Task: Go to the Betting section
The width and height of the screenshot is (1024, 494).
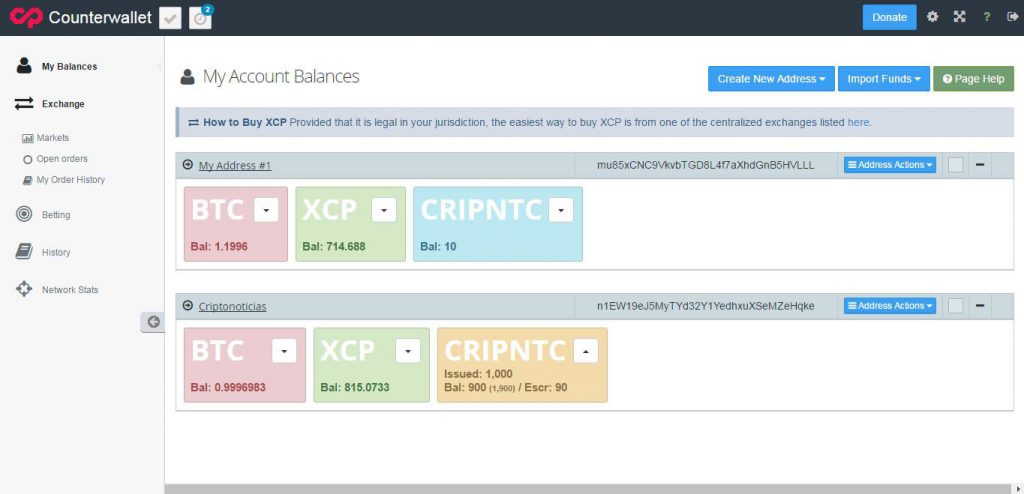Action: (x=56, y=215)
